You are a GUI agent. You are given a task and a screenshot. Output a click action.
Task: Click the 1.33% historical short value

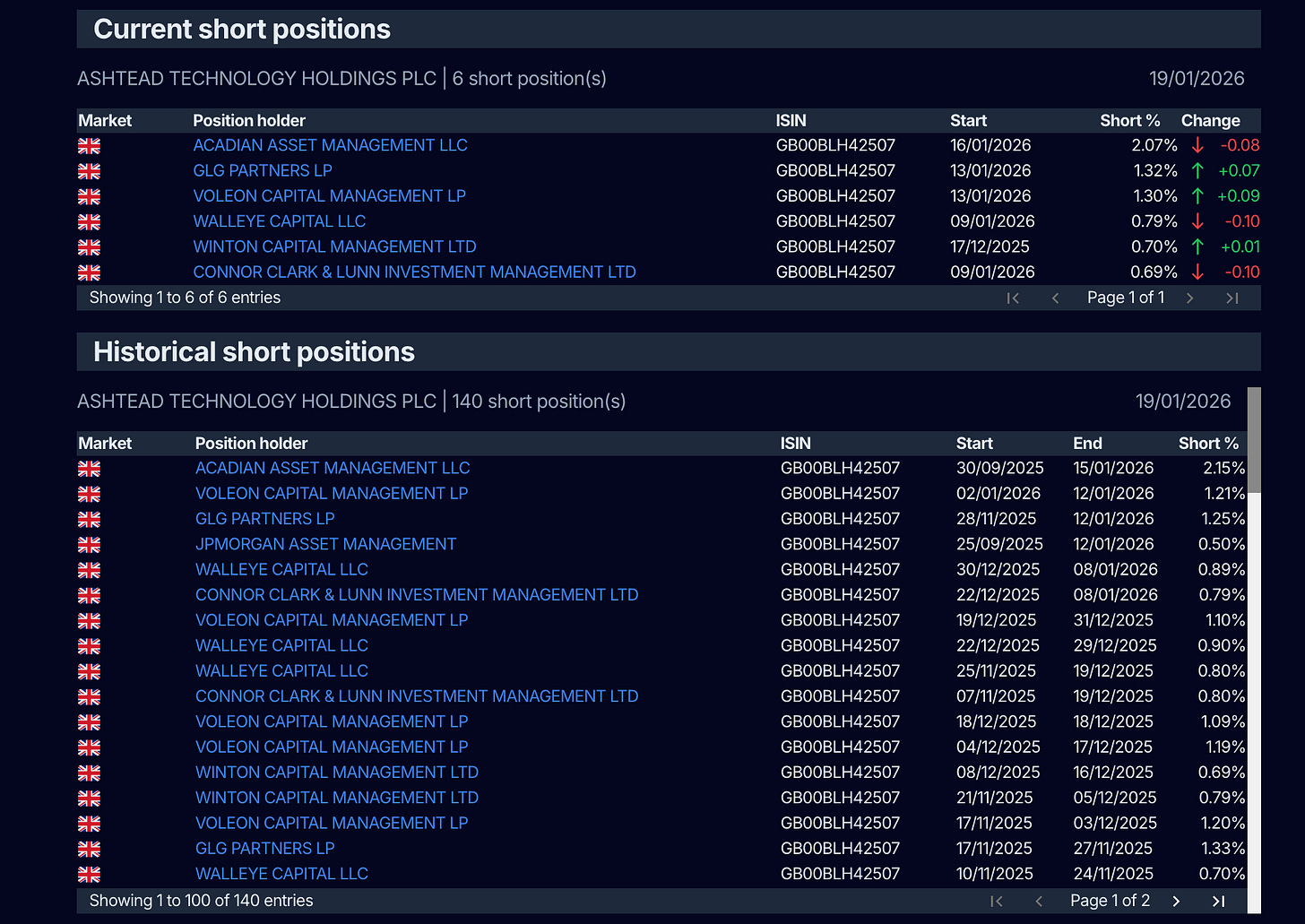1223,848
